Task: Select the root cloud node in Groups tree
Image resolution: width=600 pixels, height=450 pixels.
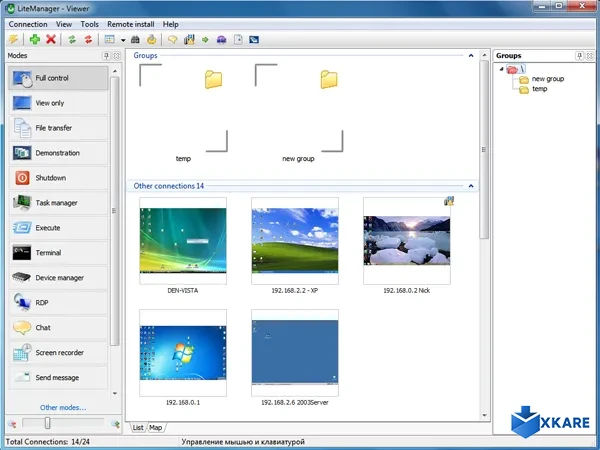Action: pyautogui.click(x=517, y=69)
